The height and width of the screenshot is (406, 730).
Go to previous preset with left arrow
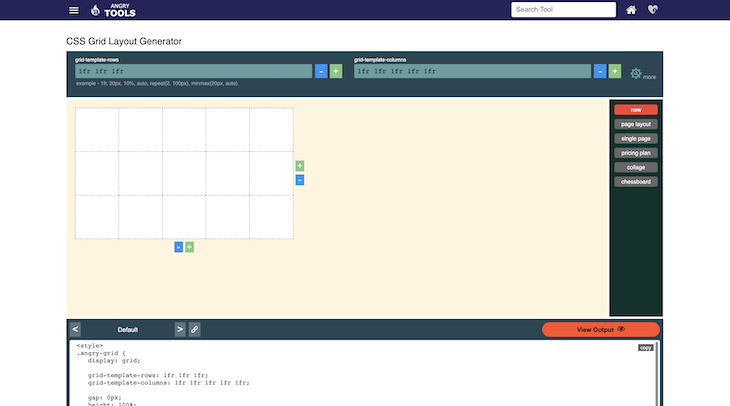(75, 329)
